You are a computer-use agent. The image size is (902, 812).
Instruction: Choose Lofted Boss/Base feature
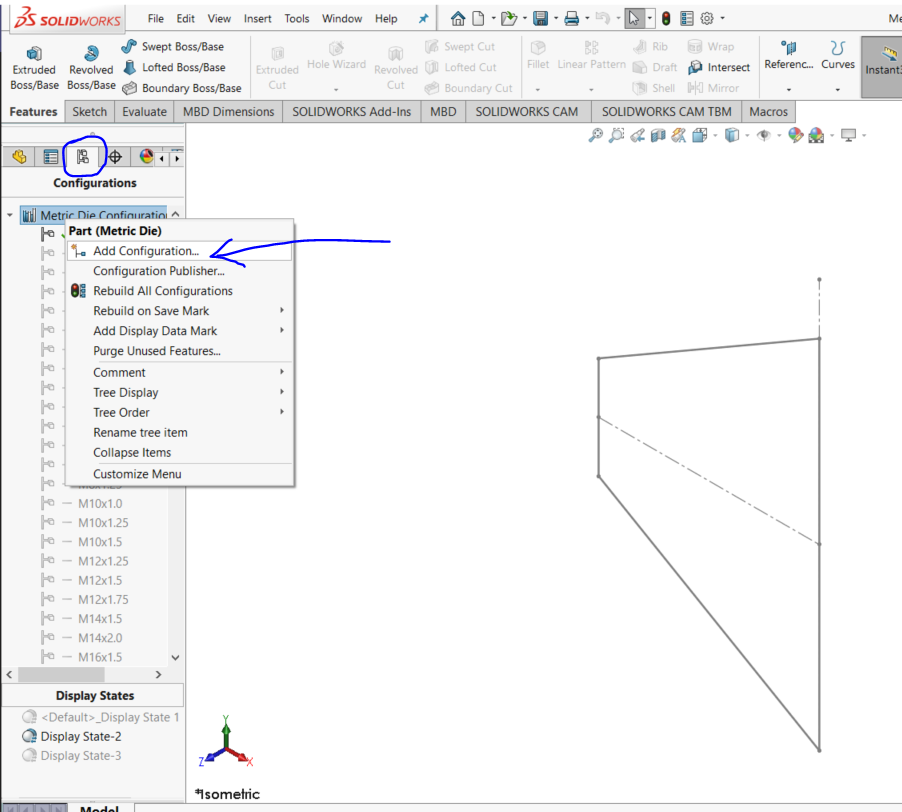point(174,67)
